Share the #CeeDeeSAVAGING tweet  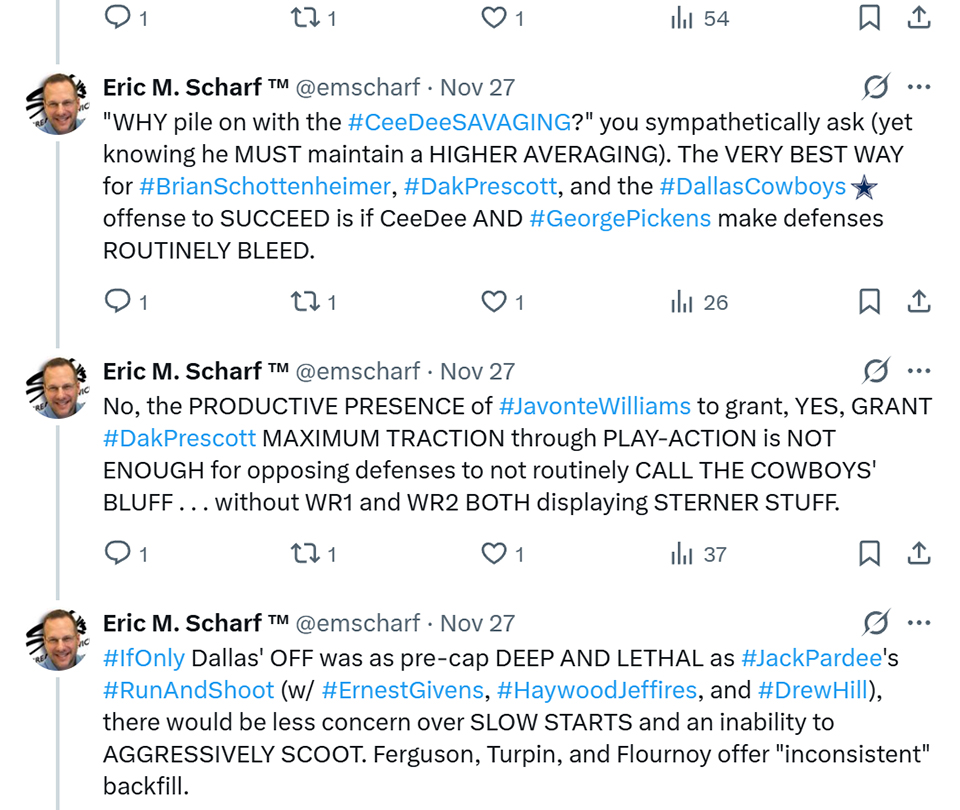(919, 301)
